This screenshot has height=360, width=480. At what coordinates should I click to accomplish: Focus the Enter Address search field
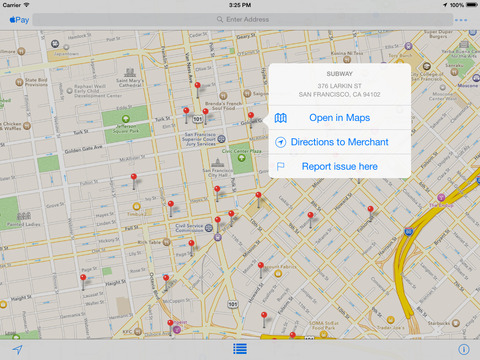pos(243,19)
